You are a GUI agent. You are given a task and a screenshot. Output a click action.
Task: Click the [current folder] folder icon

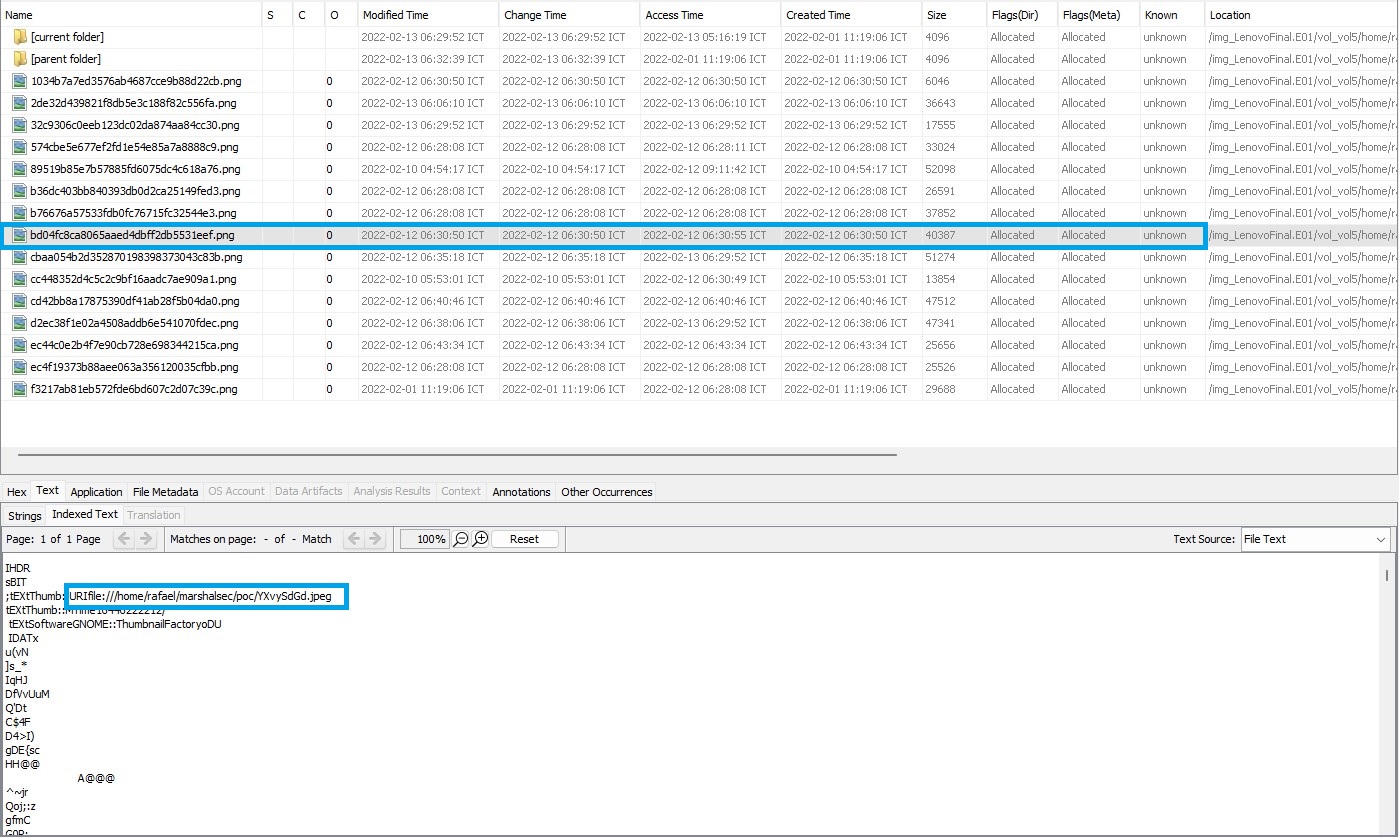19,37
